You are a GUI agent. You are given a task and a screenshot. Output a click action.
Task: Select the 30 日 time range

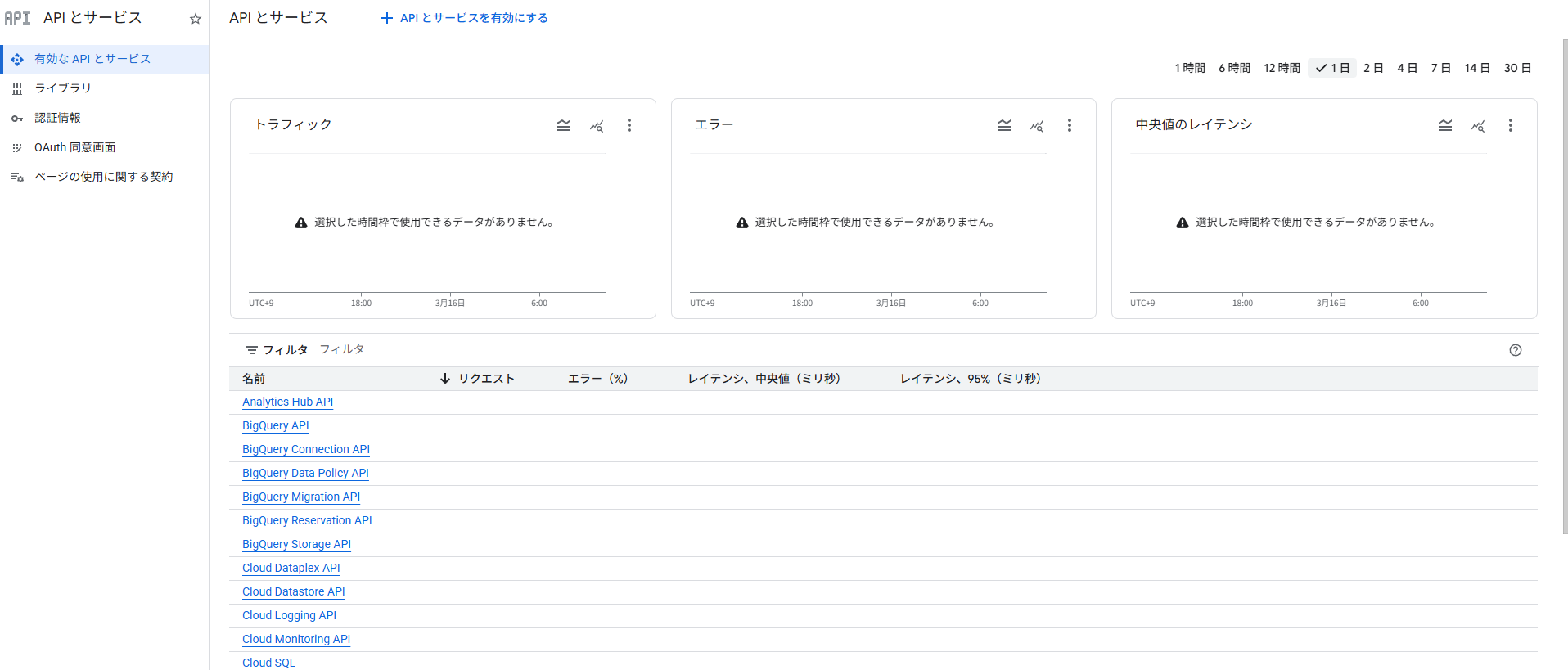click(1516, 68)
